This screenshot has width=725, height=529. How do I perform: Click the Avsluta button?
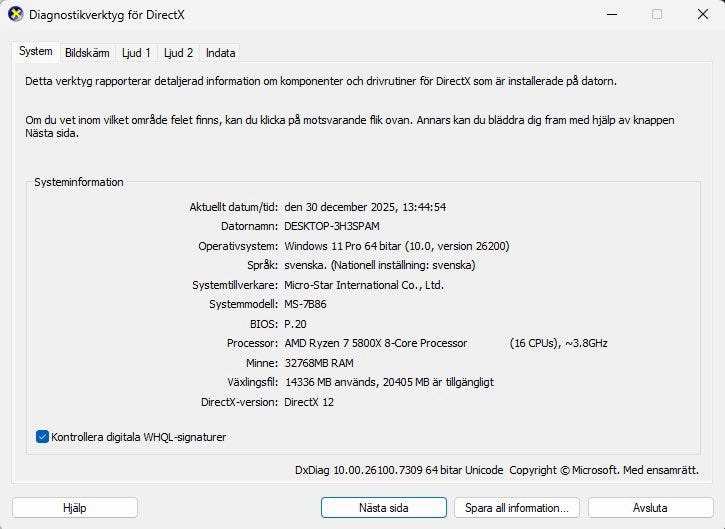pos(651,508)
